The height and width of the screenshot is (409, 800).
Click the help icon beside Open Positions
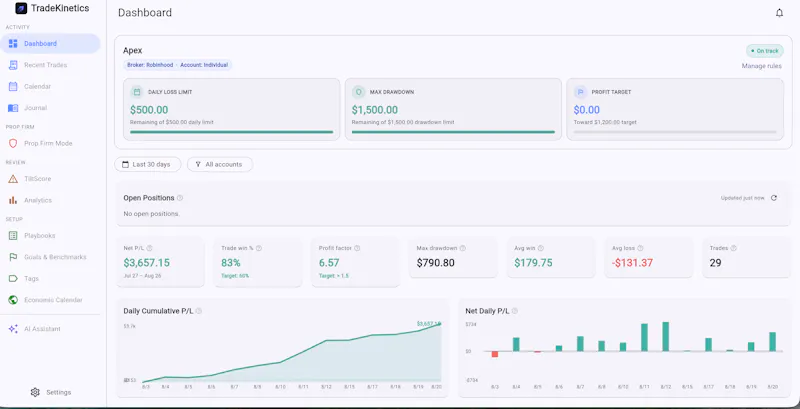(x=180, y=198)
